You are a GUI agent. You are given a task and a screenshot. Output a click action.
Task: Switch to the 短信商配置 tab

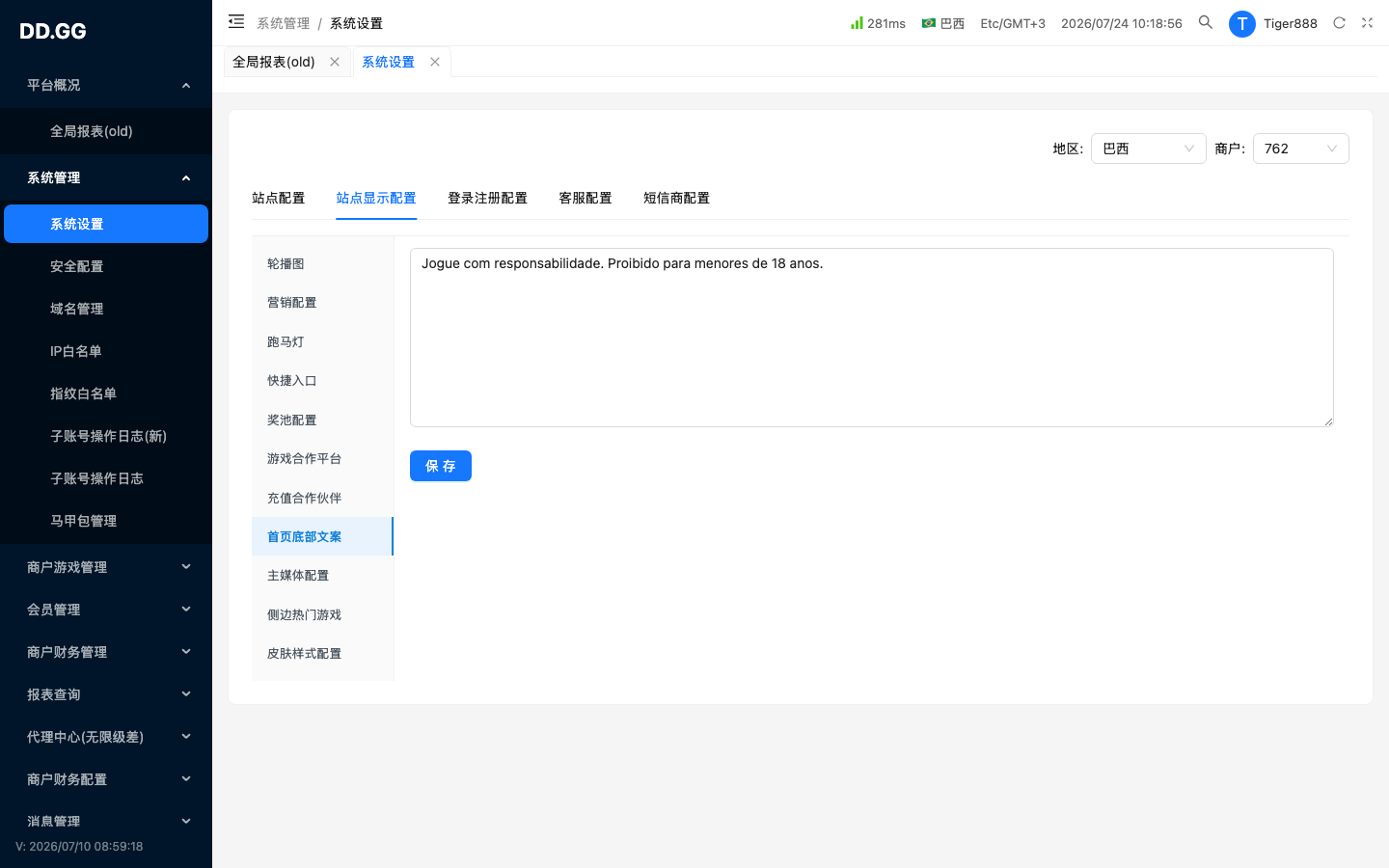pyautogui.click(x=676, y=198)
